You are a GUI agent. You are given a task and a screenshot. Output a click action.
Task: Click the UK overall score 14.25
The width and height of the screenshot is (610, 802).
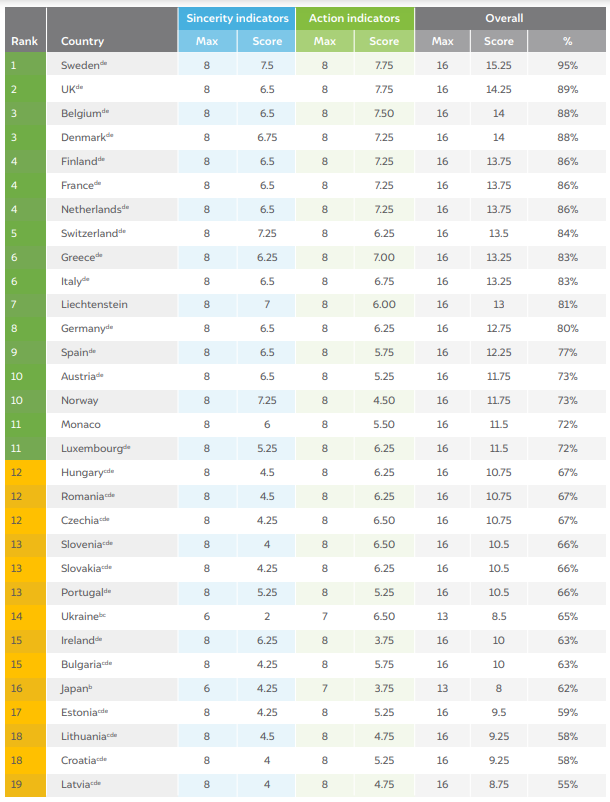coord(498,89)
